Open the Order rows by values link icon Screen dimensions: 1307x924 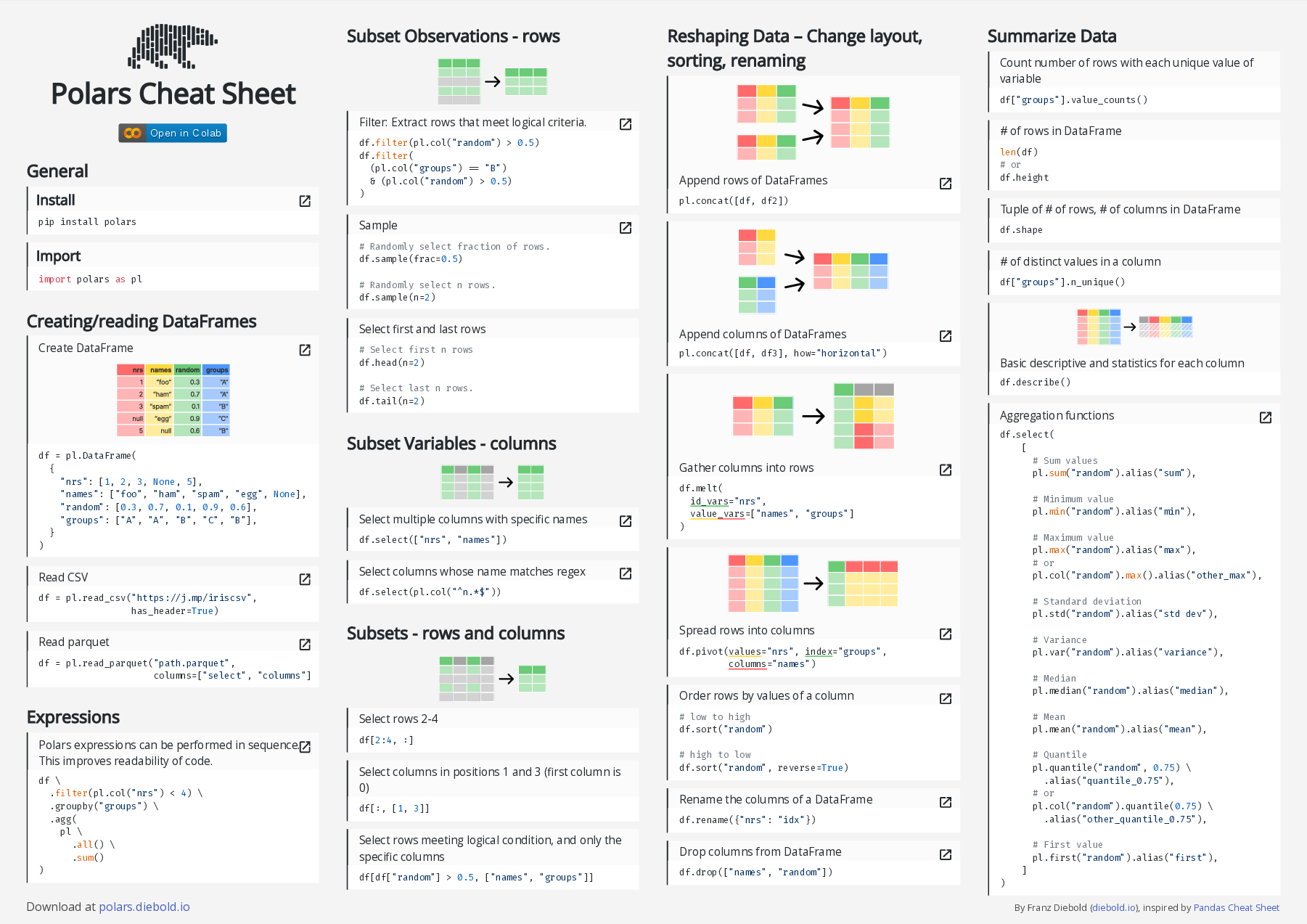pyautogui.click(x=945, y=698)
